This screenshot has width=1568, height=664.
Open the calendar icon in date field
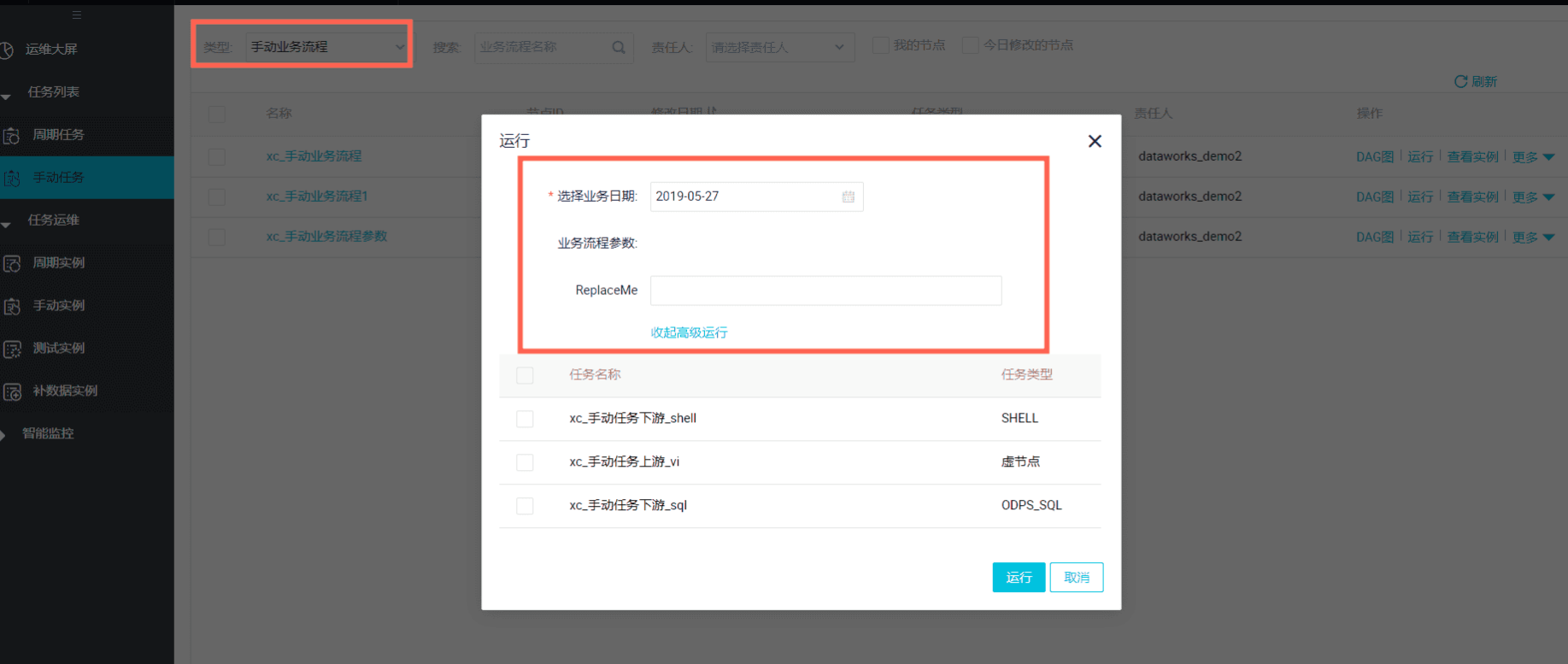coord(848,197)
